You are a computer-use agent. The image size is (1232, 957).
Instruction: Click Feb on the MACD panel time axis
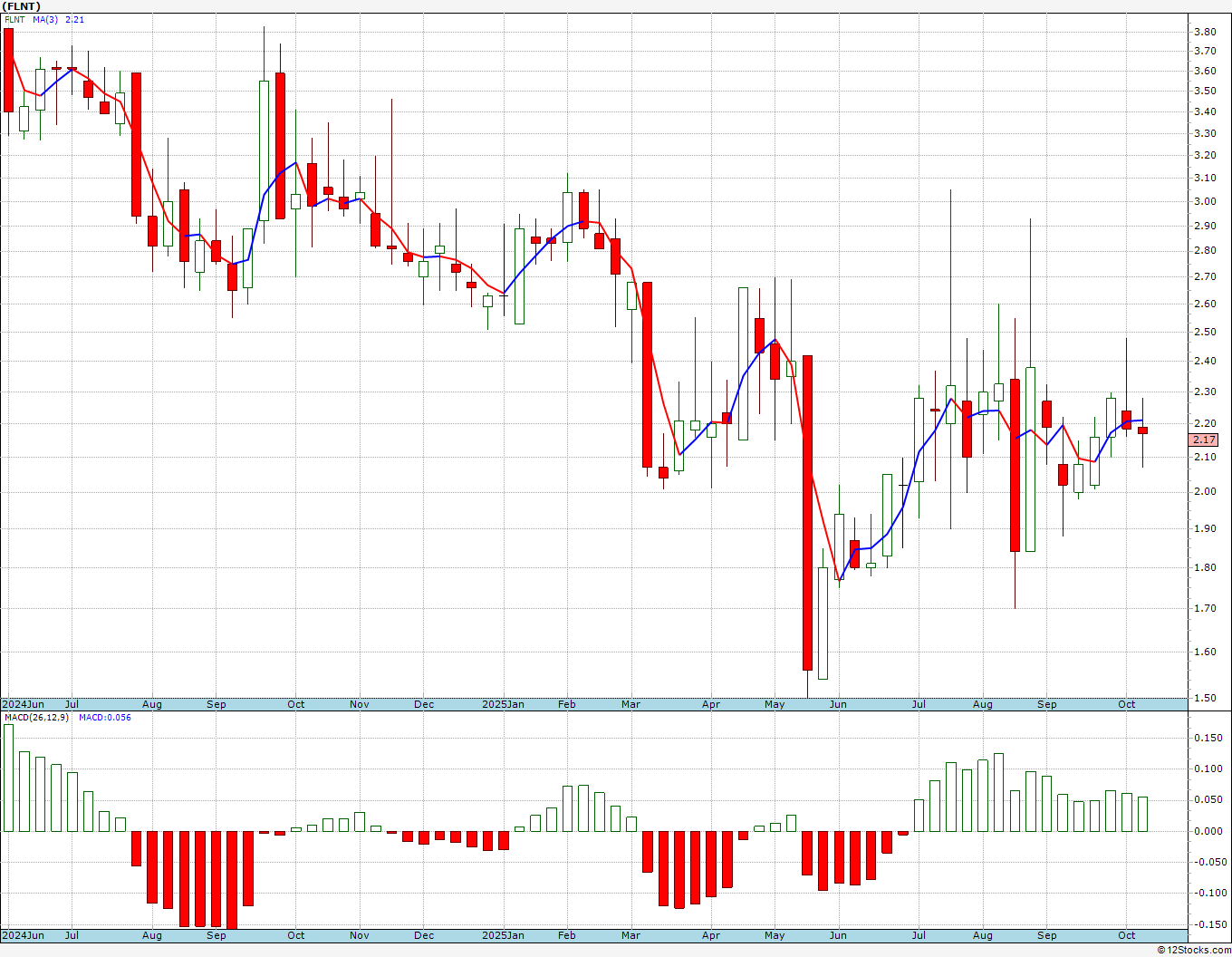(567, 935)
